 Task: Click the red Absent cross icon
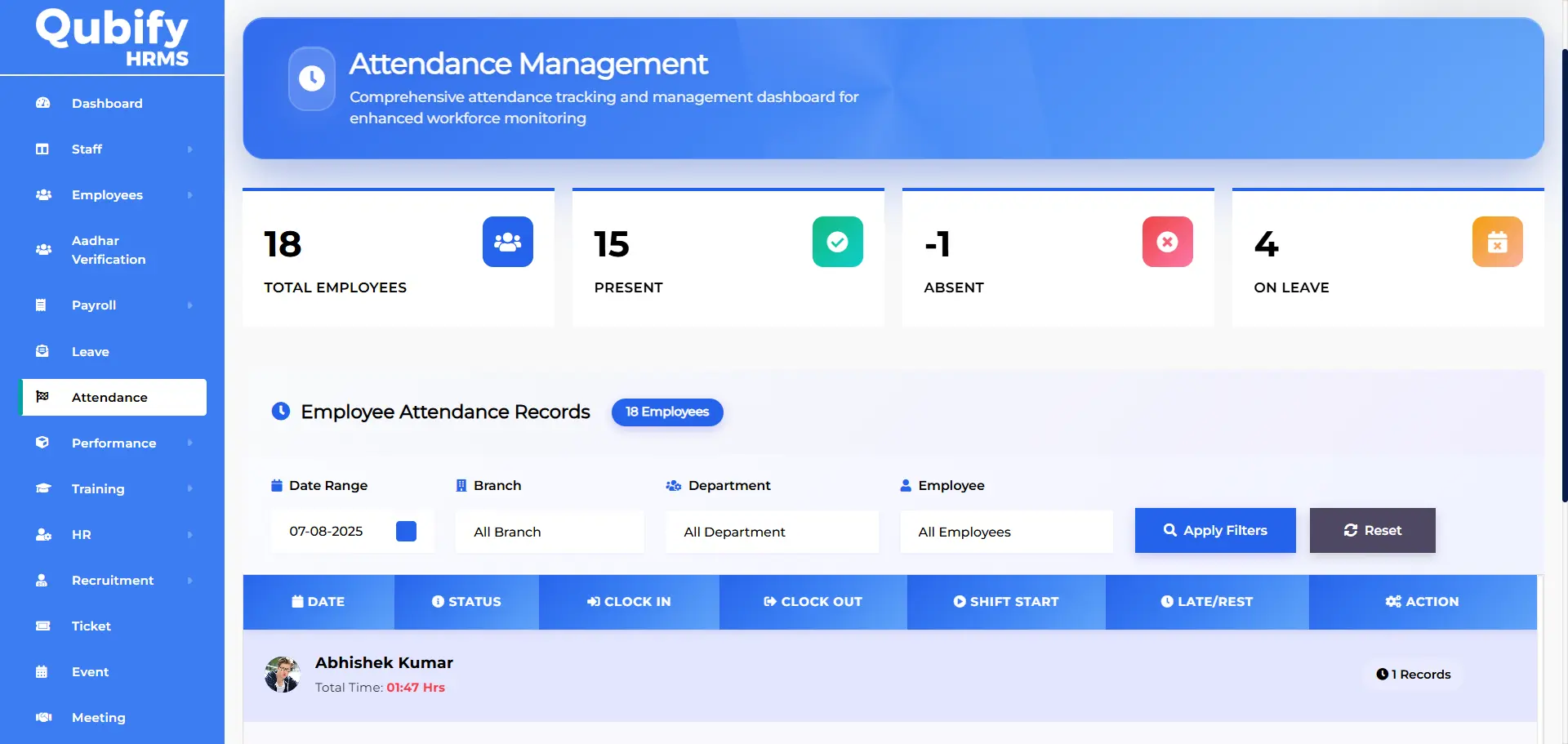1167,242
